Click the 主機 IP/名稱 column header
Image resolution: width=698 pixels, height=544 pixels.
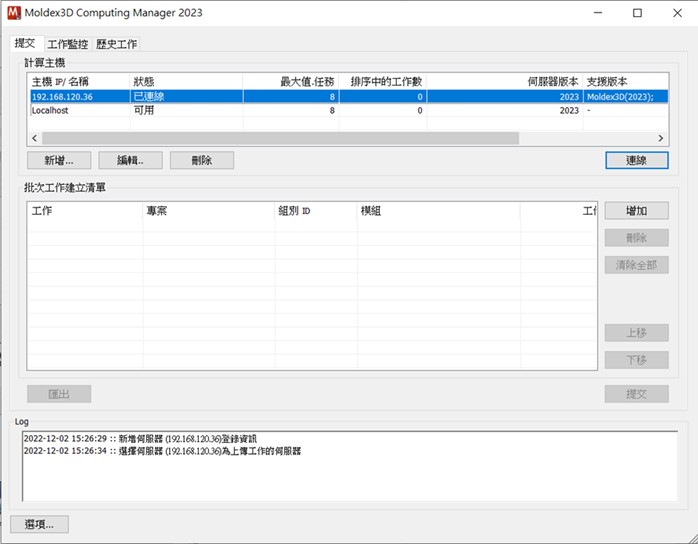60,82
